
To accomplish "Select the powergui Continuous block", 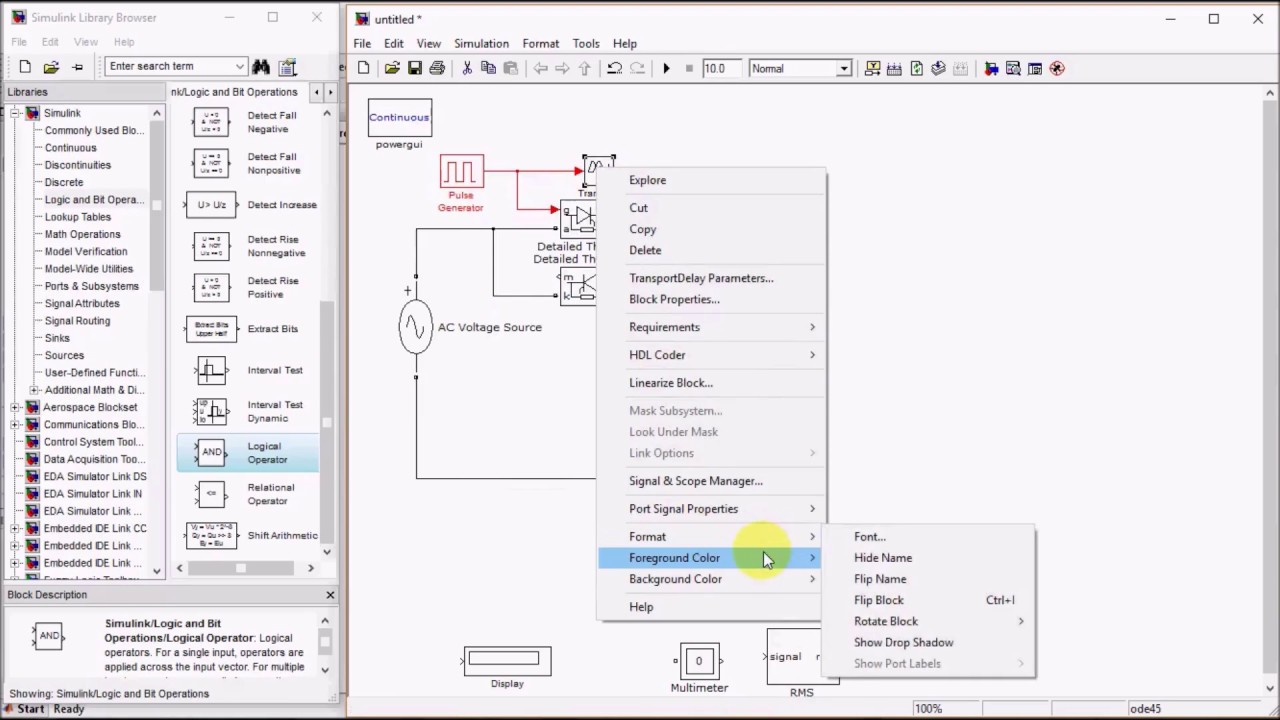I will [x=399, y=118].
